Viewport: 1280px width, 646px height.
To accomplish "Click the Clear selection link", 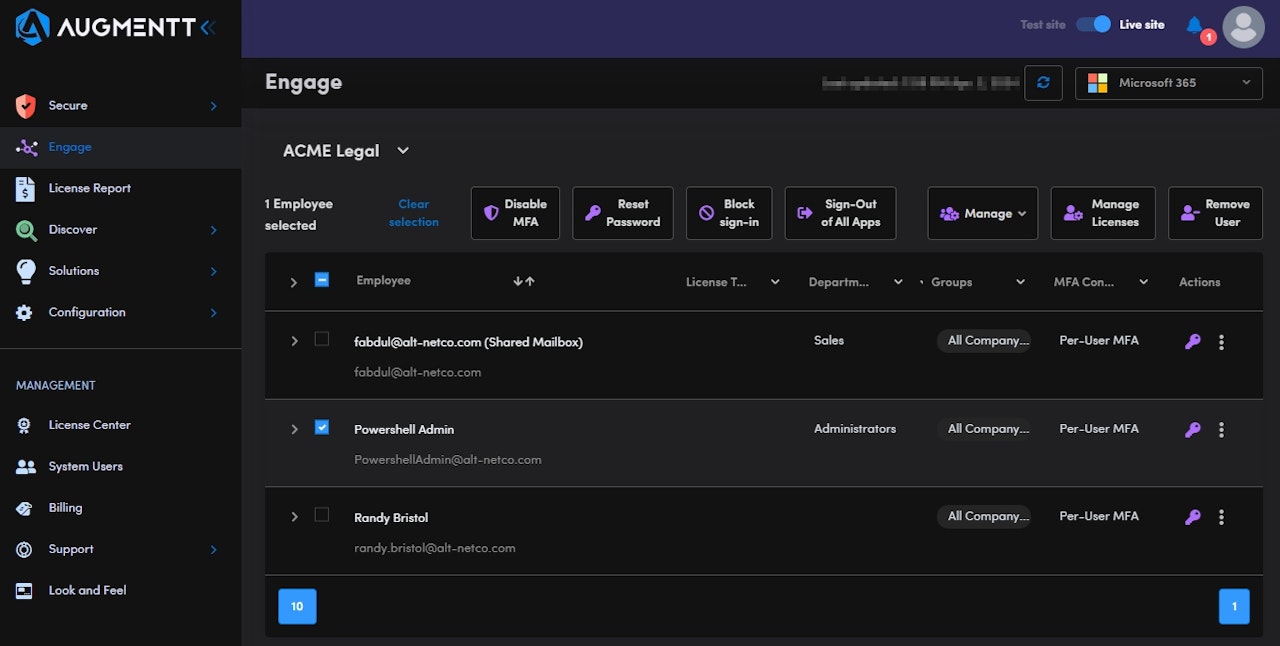I will click(413, 213).
